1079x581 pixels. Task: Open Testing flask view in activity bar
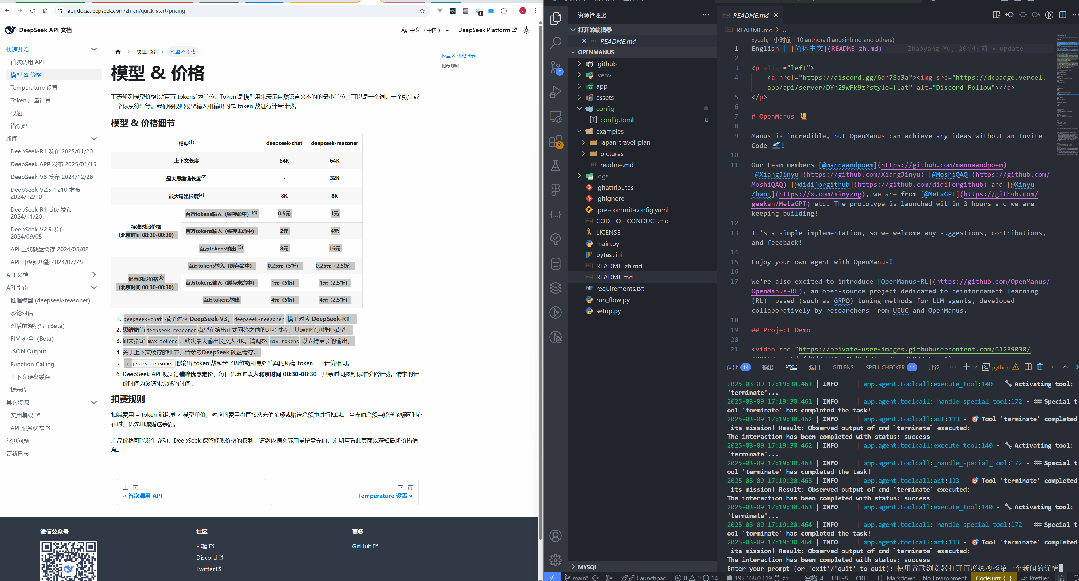click(x=556, y=166)
